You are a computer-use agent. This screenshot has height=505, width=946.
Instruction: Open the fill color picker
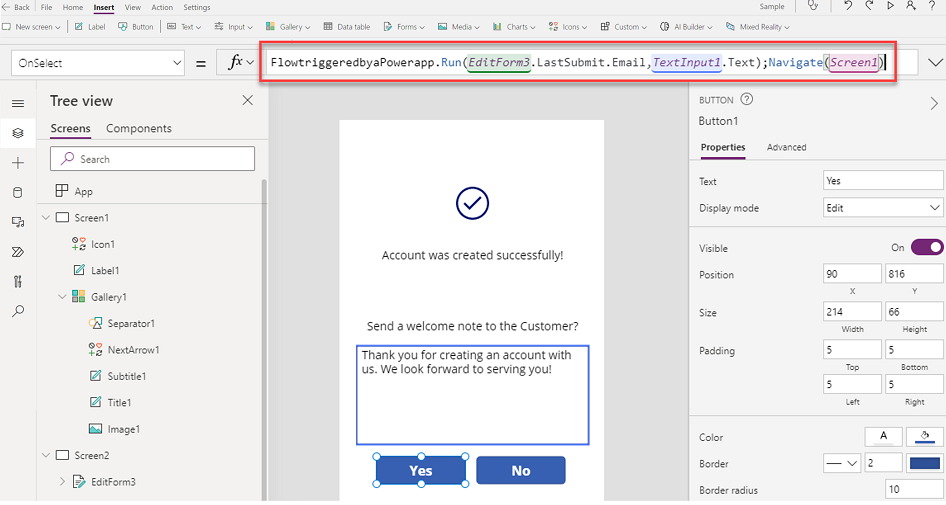pos(925,436)
